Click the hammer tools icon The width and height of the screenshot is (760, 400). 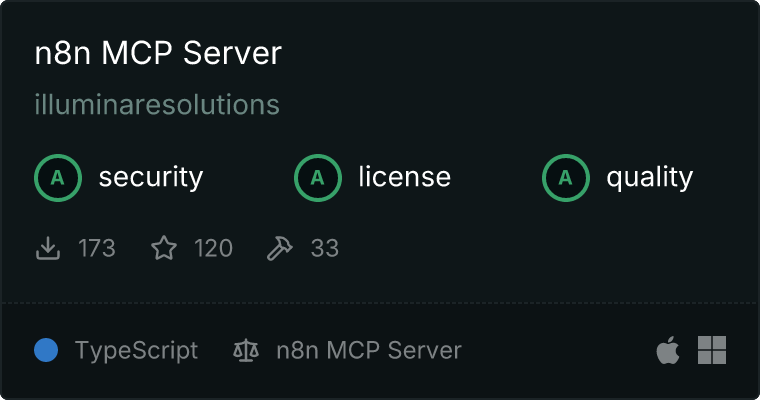(279, 248)
